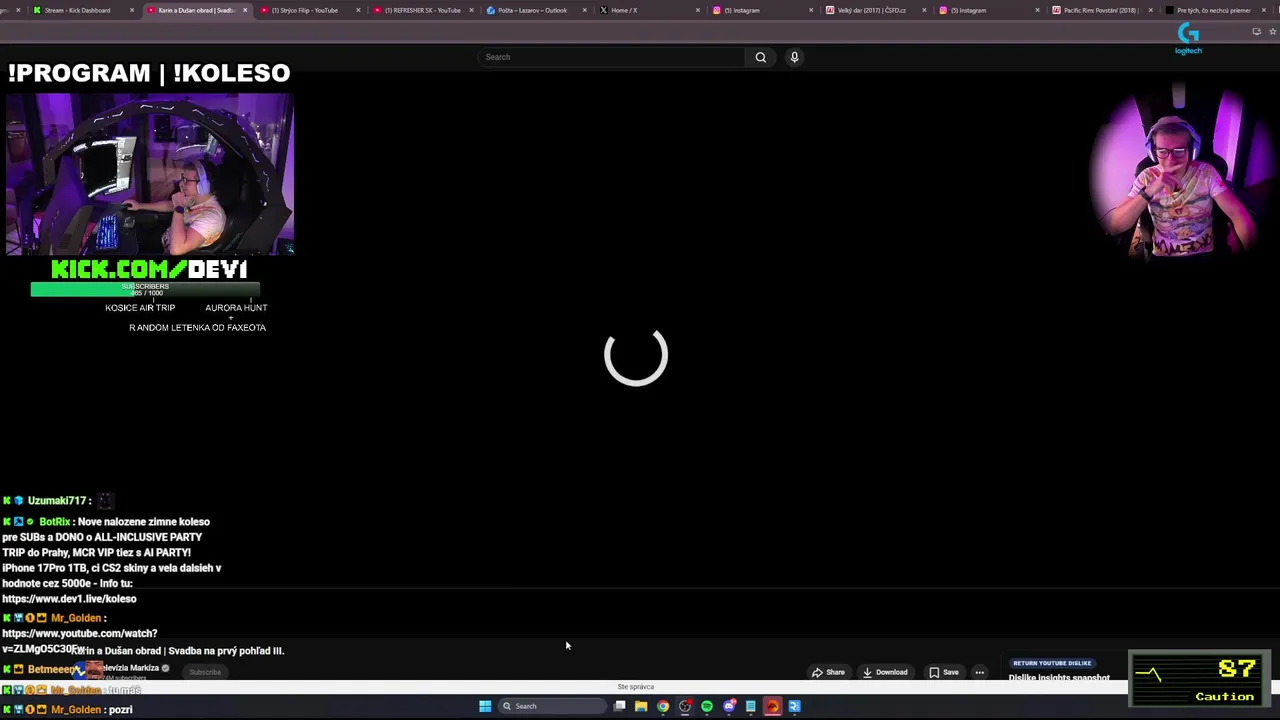Click the Download button under the video
1280x720 pixels.
885,672
